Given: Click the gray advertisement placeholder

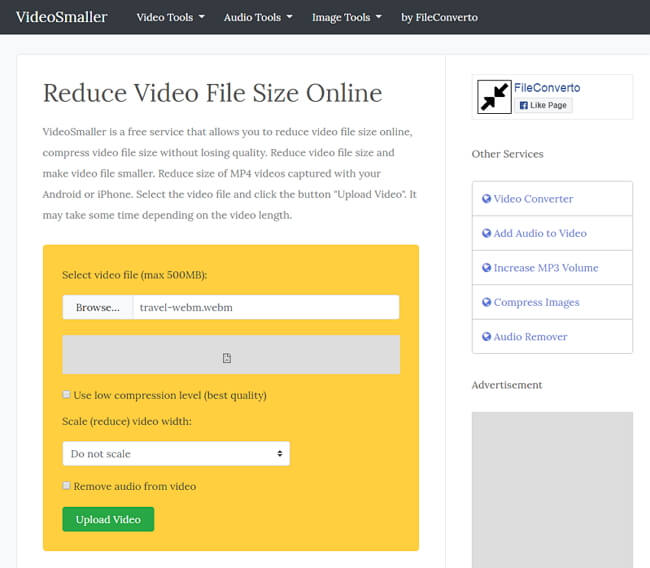Looking at the screenshot, I should click(x=552, y=490).
